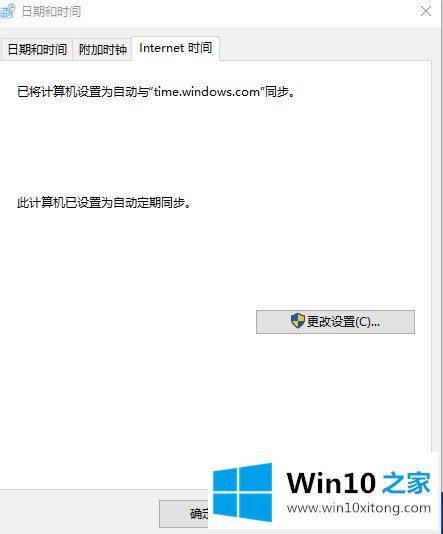Click the shield icon on 更改设置 button
This screenshot has width=443, height=534.
pyautogui.click(x=298, y=321)
